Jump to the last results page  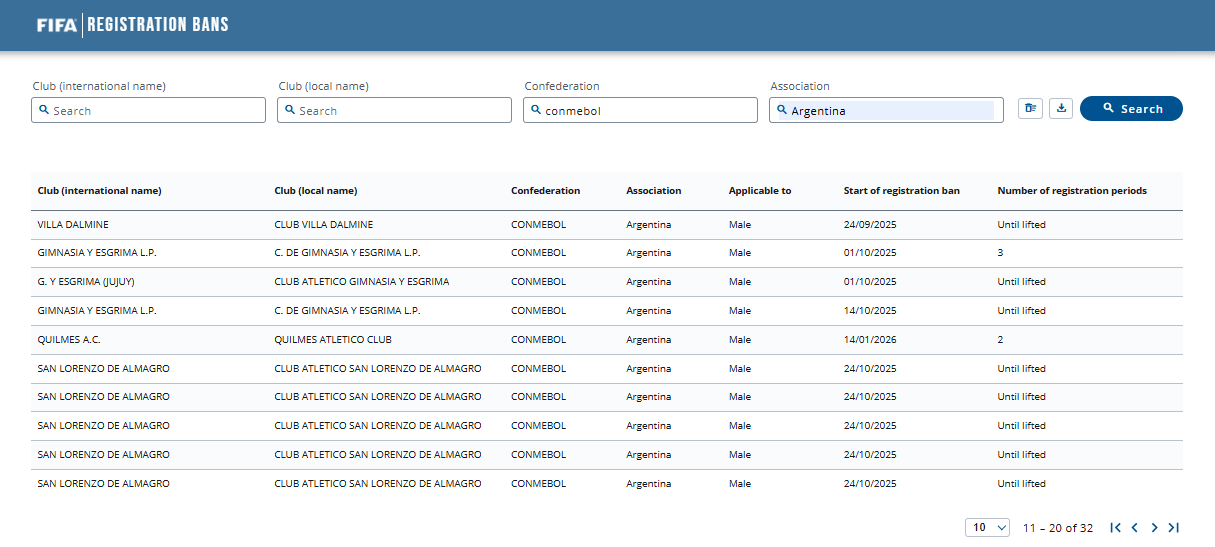click(1174, 528)
